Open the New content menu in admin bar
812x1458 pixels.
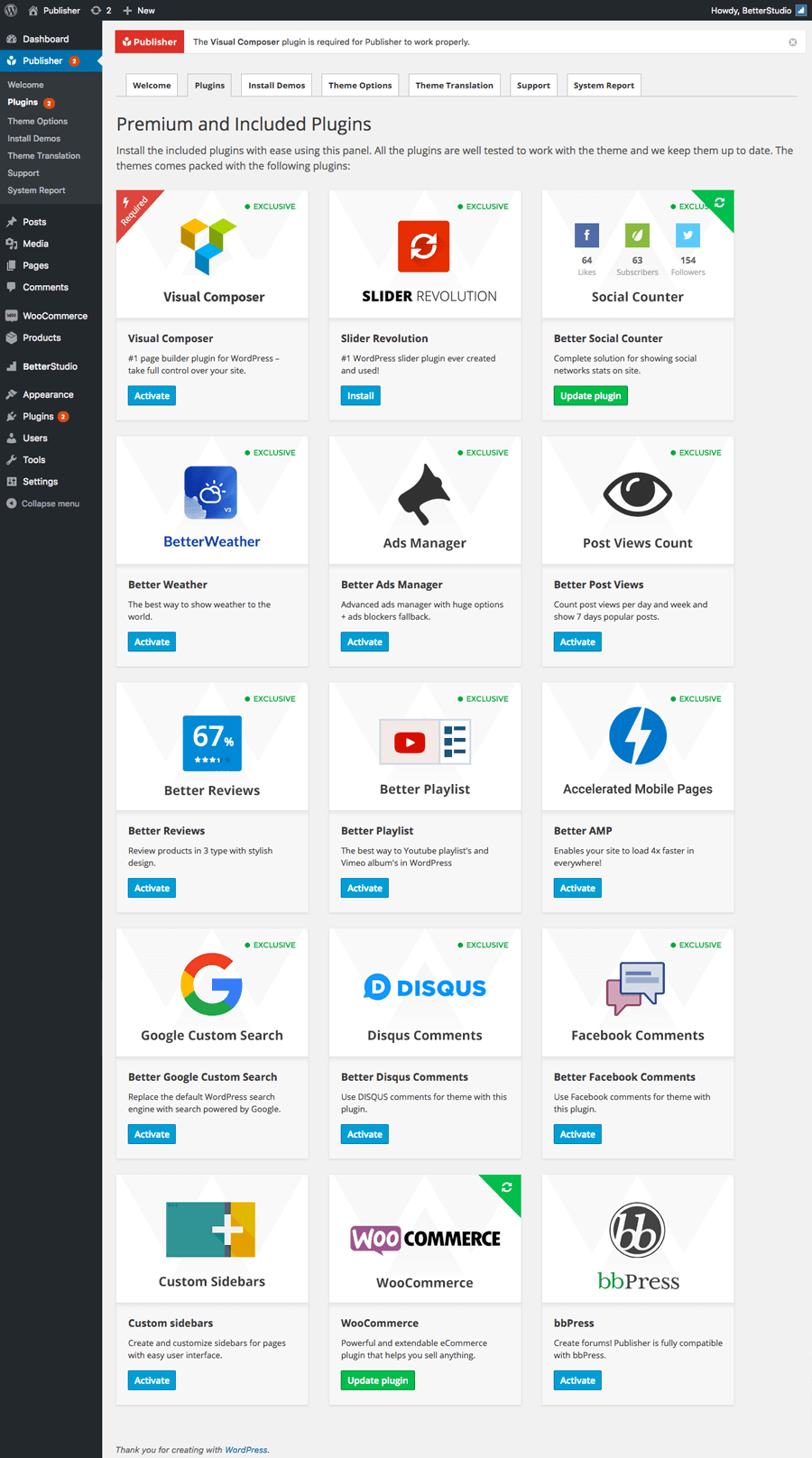139,10
